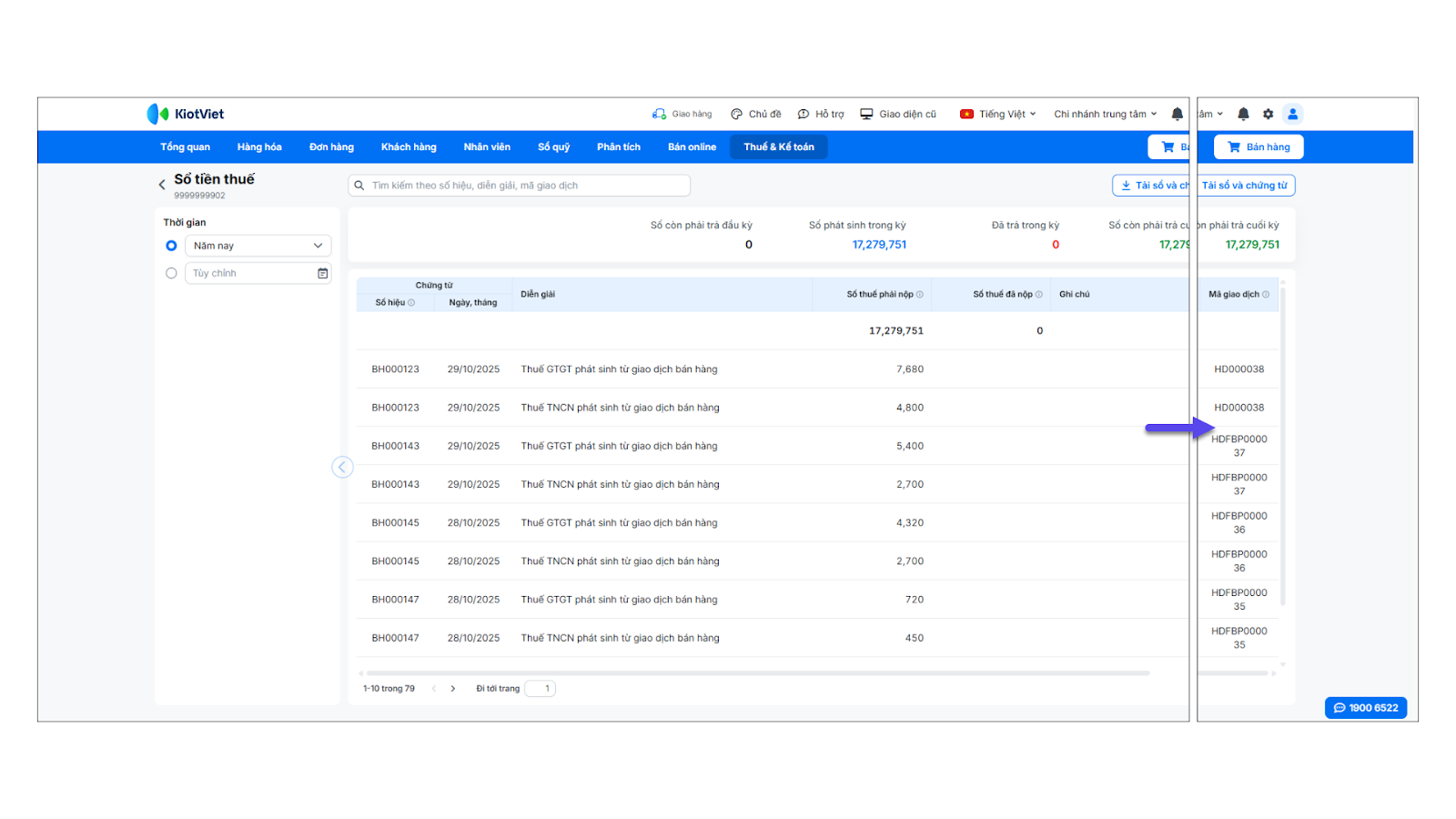
Task: Click the horizontal table scrollbar
Action: click(x=755, y=673)
